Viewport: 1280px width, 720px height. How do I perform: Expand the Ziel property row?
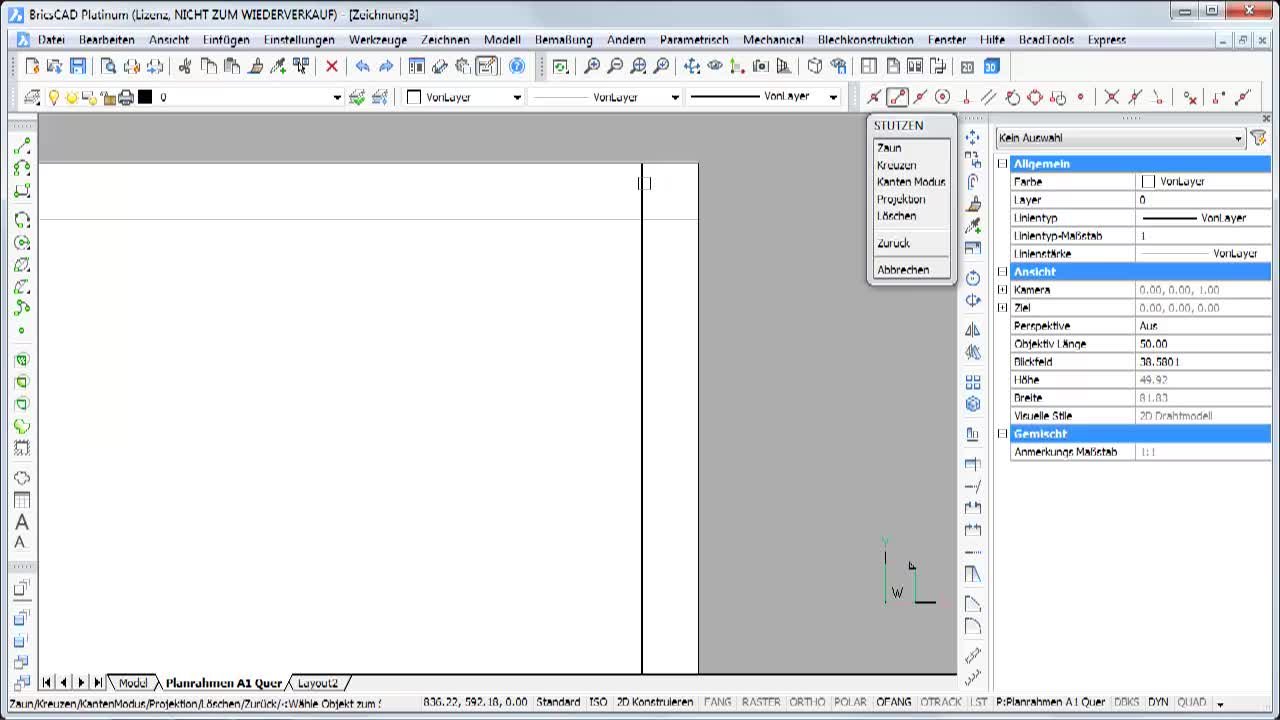(1002, 307)
